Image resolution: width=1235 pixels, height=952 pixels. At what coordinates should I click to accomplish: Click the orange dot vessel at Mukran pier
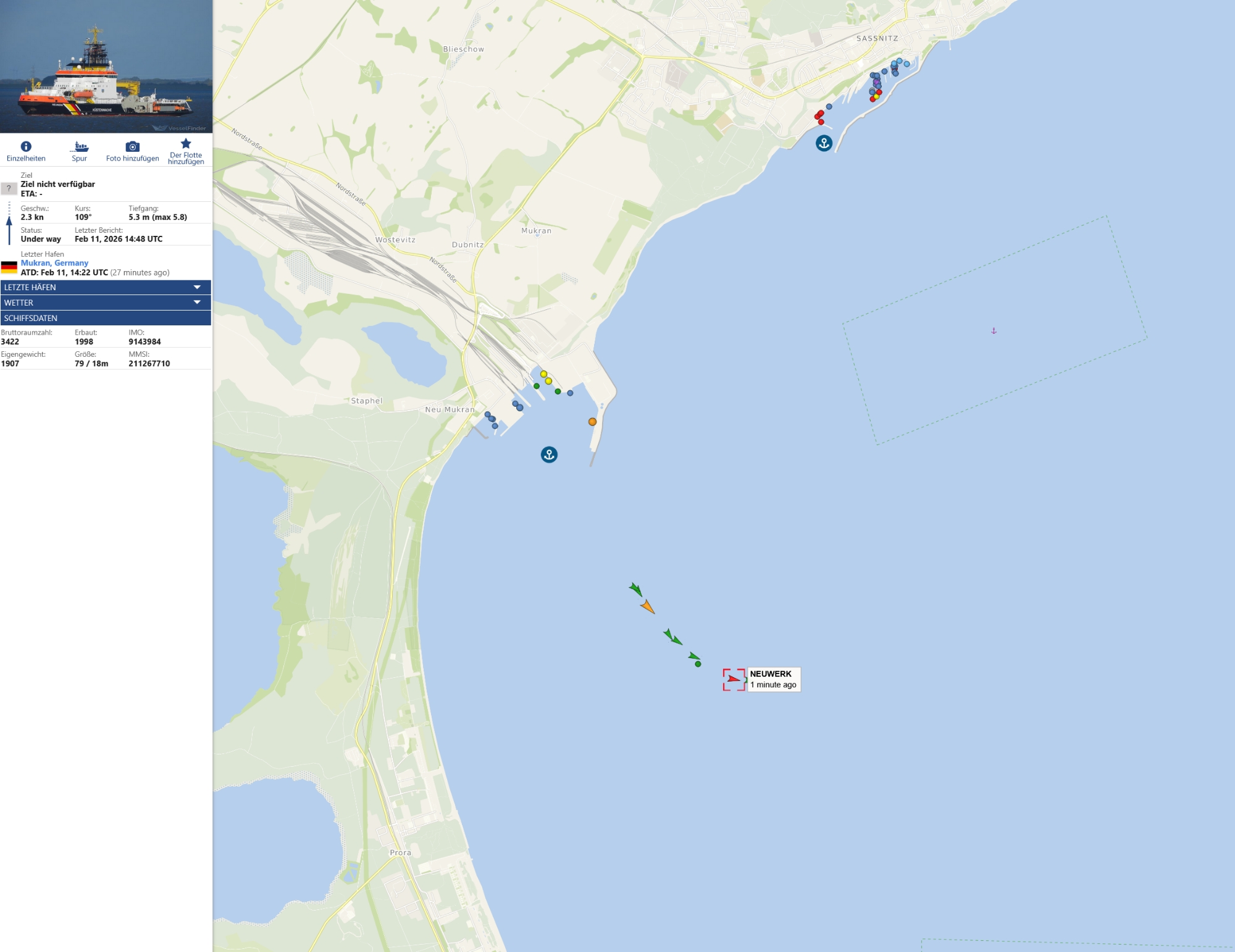pyautogui.click(x=592, y=422)
